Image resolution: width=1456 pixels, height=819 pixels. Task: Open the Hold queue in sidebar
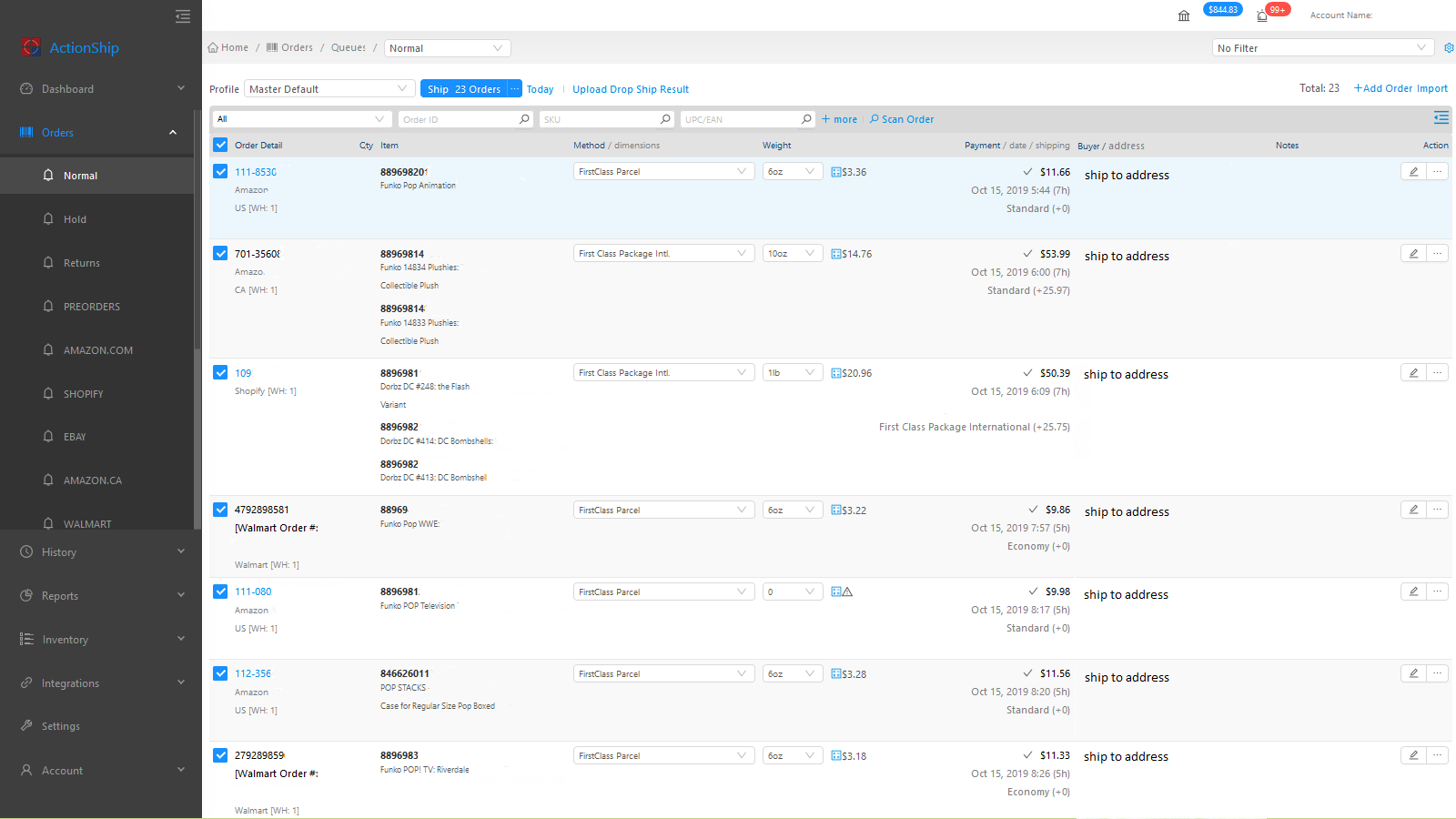click(x=96, y=219)
